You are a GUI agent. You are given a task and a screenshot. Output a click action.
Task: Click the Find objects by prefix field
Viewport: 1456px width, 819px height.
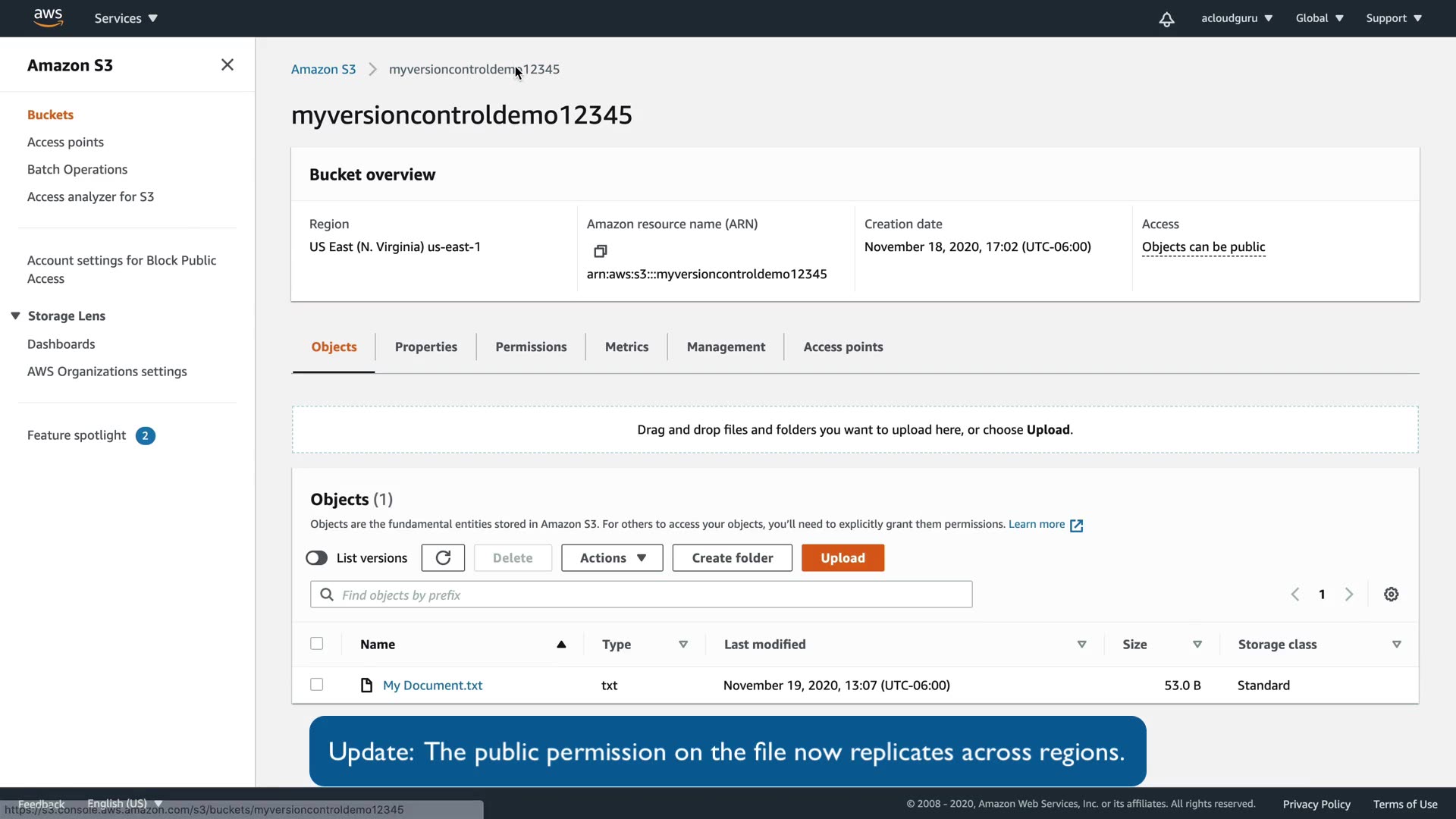click(x=641, y=595)
